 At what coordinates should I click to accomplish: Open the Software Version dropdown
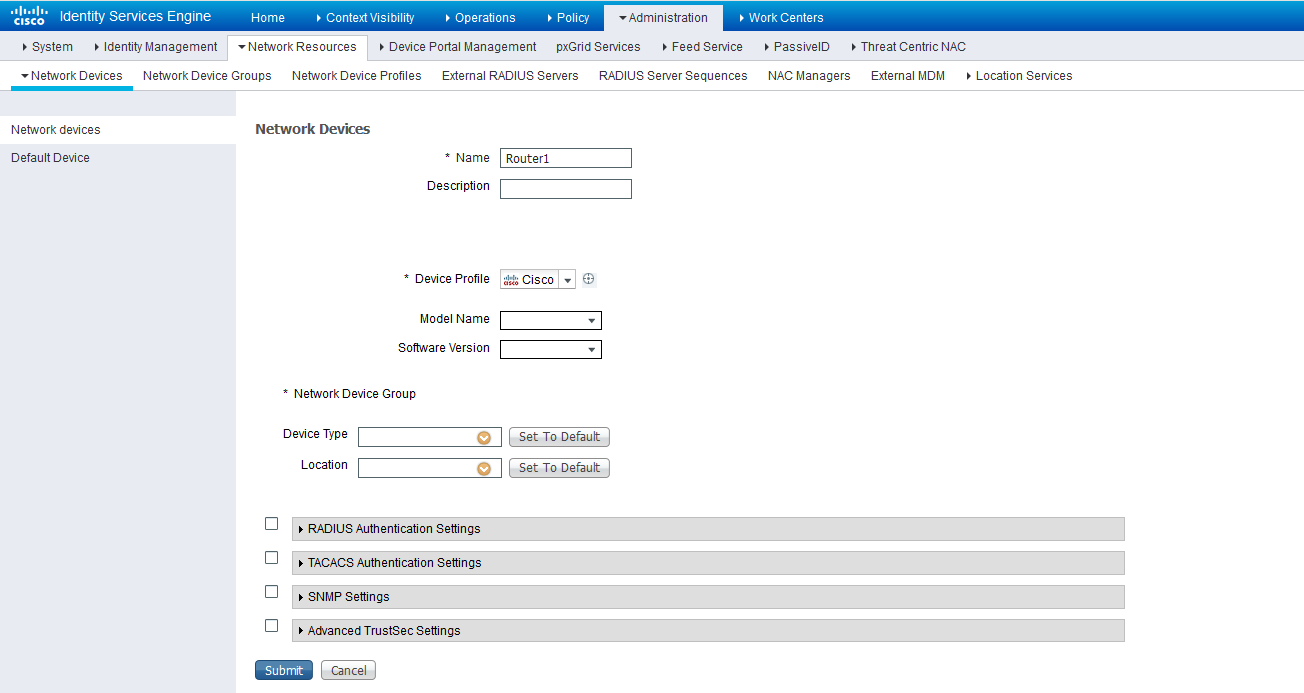pos(592,349)
